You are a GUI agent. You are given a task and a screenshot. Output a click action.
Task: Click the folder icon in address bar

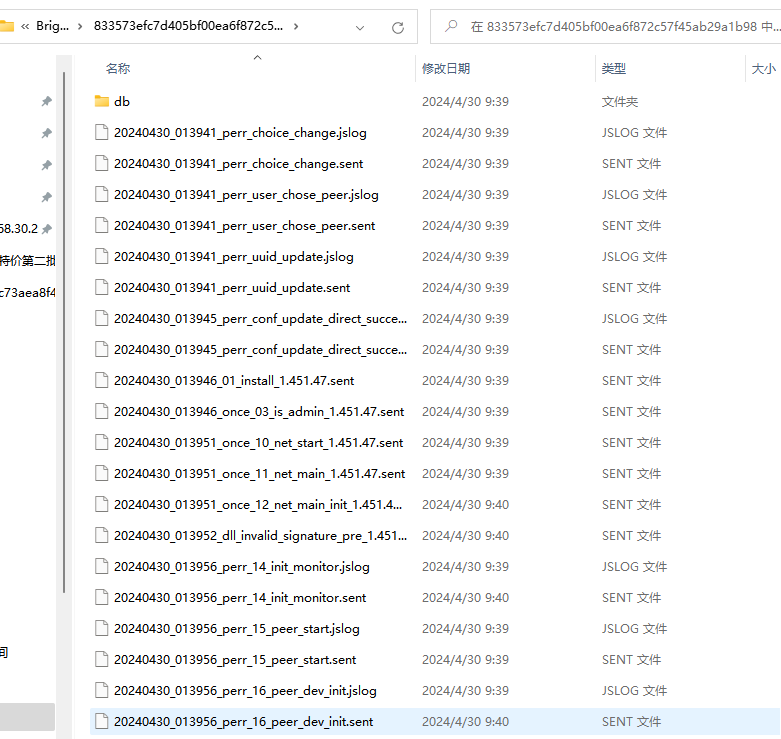coord(6,26)
